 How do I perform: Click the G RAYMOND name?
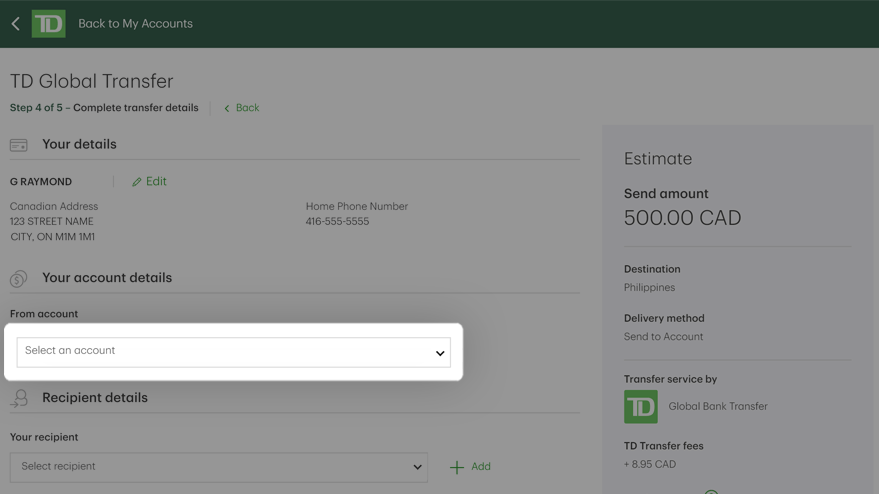pyautogui.click(x=41, y=182)
